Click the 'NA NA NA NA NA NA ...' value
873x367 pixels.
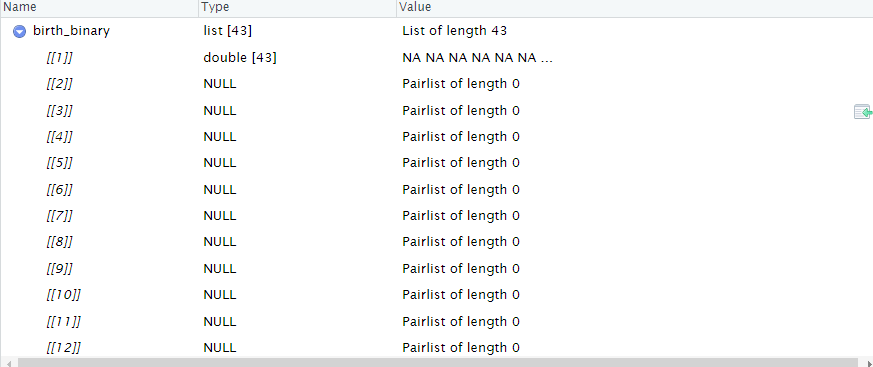[477, 58]
